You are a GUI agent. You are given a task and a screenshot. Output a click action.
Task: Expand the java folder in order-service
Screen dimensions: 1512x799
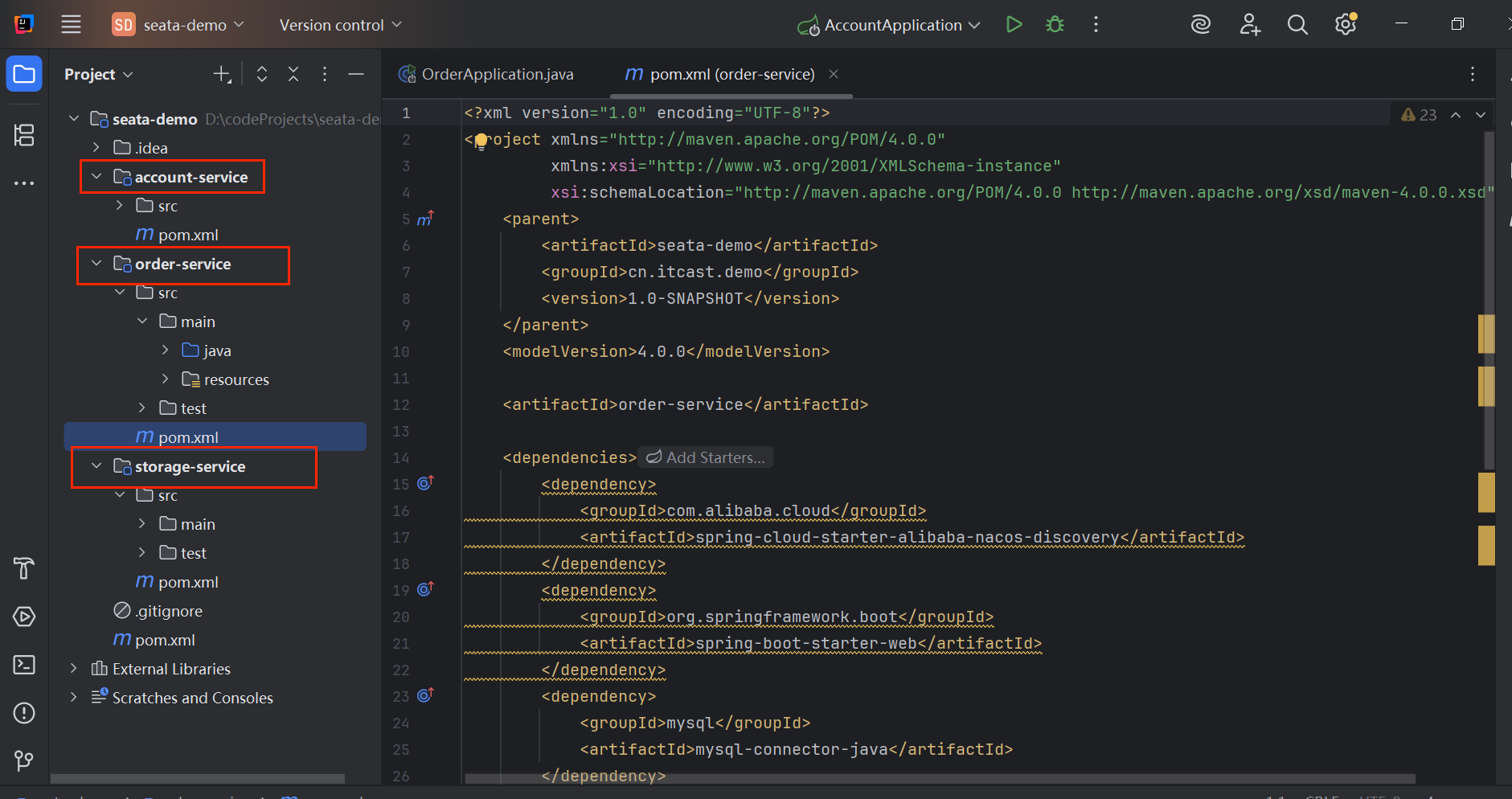166,350
